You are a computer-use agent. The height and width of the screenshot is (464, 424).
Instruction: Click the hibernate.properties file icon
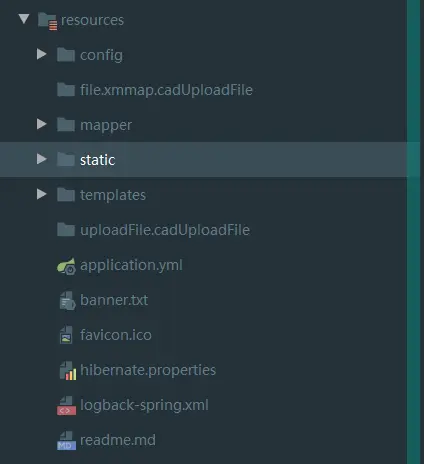point(68,371)
